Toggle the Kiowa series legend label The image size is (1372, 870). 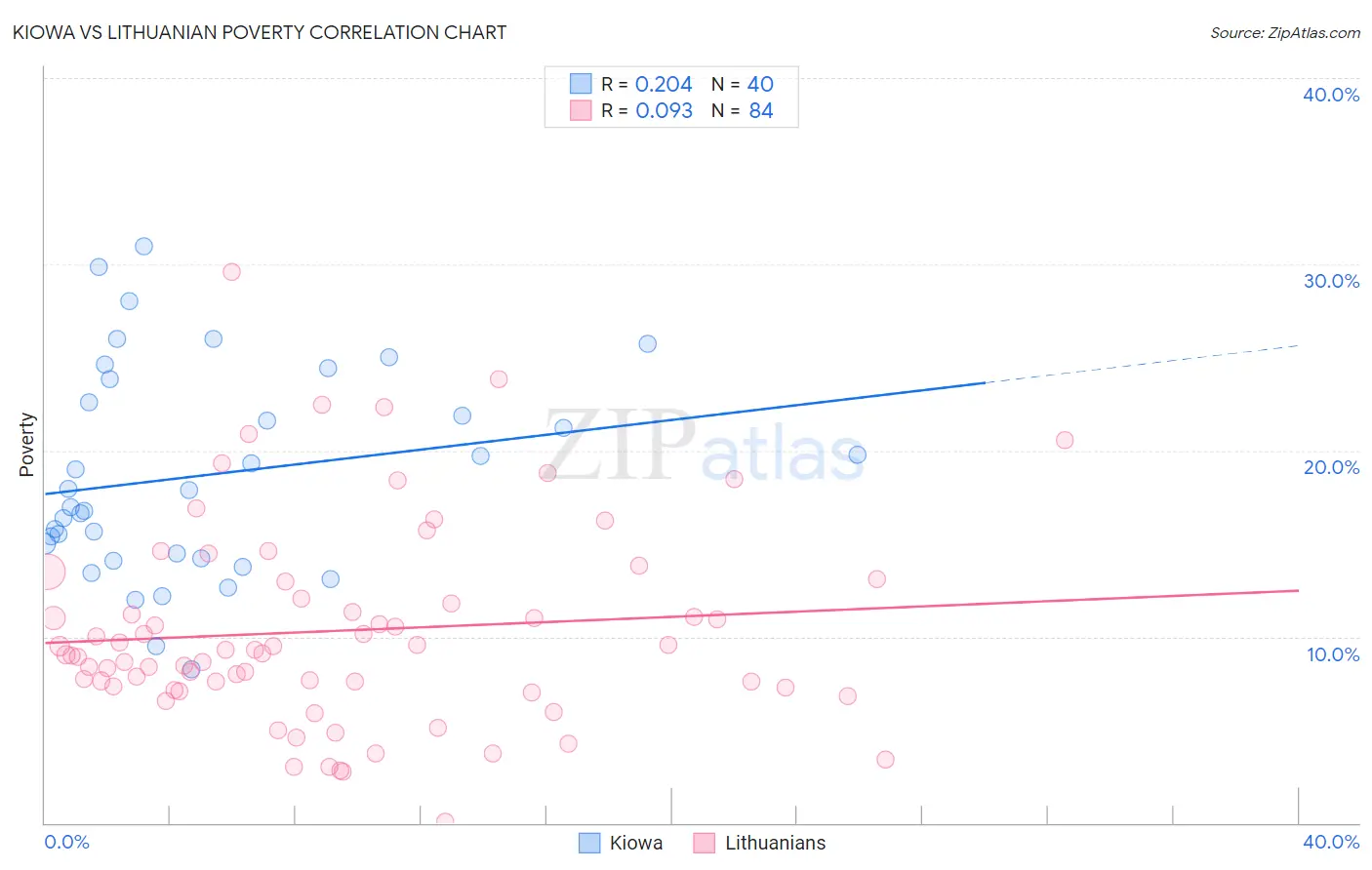tap(636, 843)
